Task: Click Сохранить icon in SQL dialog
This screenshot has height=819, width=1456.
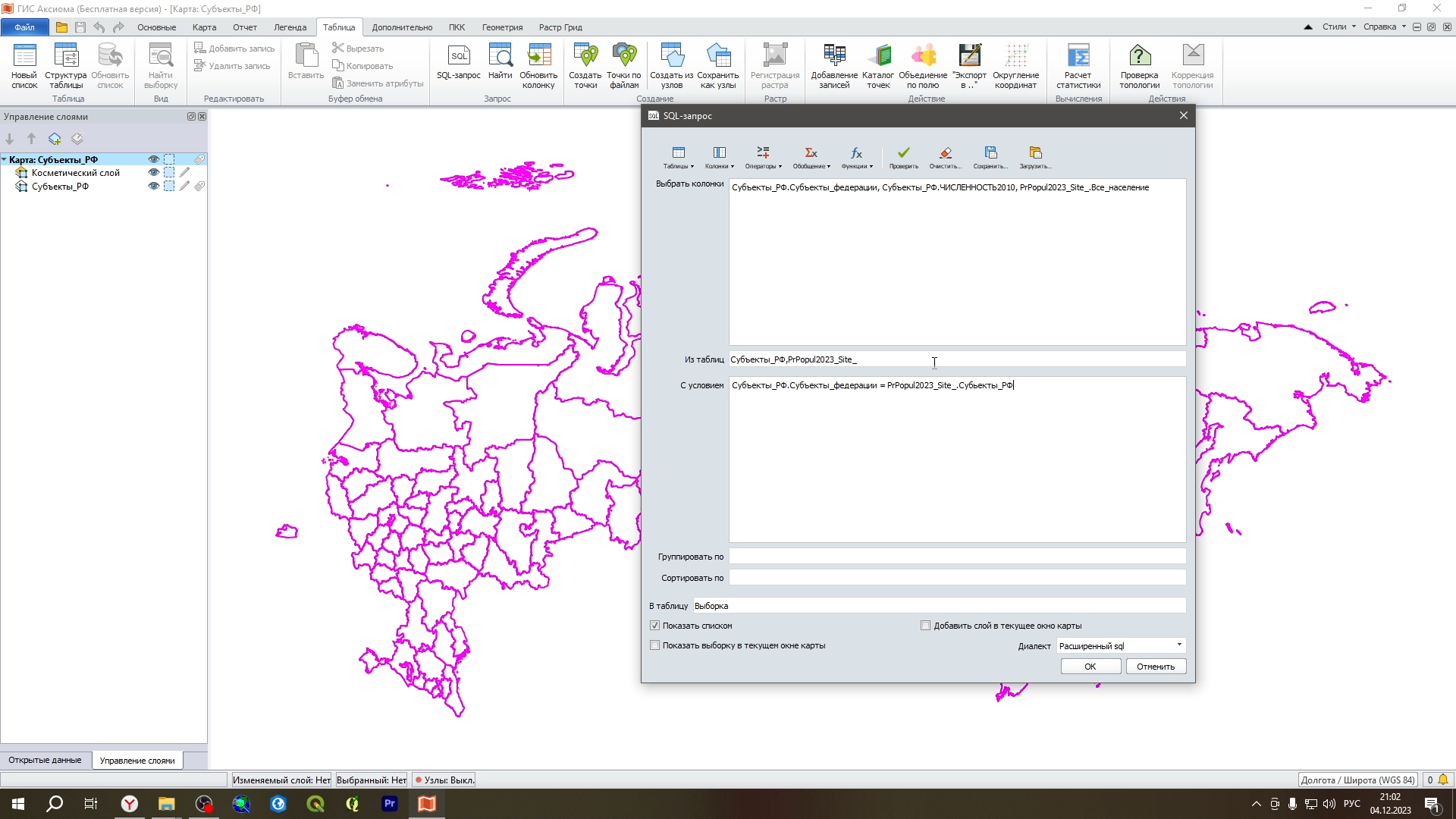Action: point(990,157)
